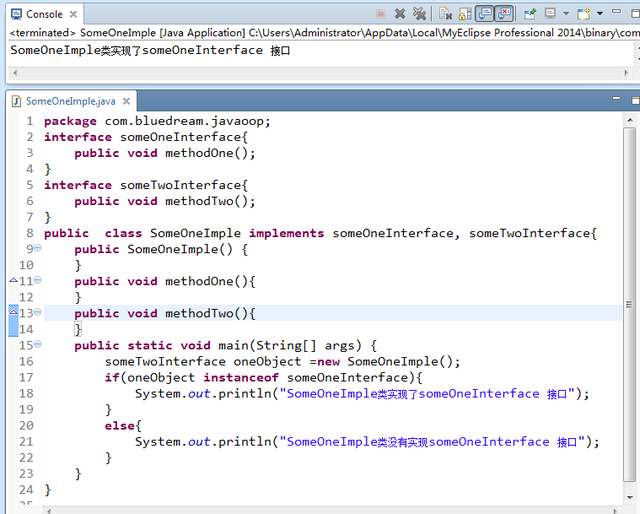The image size is (640, 514).
Task: Click 'methodOne();' on line 3
Action: tap(210, 154)
